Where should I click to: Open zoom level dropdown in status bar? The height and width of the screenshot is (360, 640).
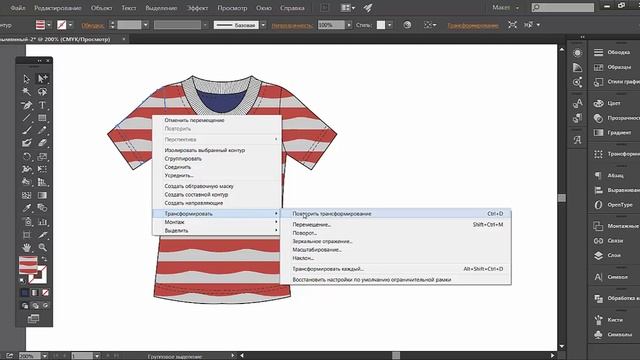[x=44, y=356]
